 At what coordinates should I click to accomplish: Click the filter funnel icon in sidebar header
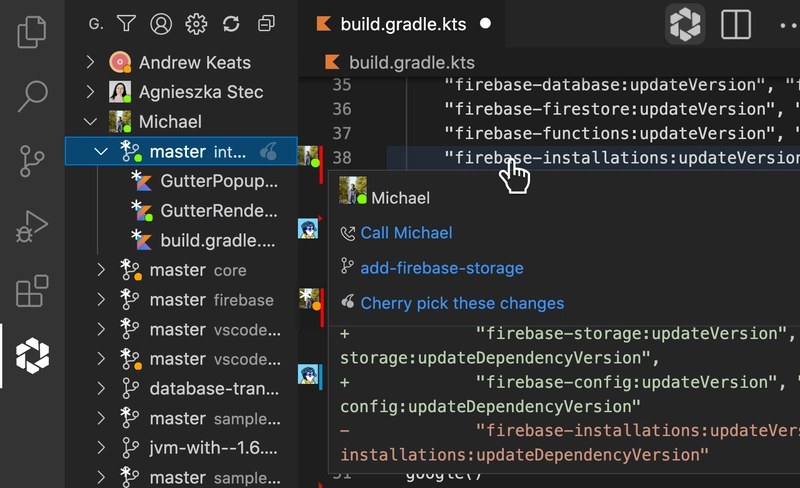126,23
